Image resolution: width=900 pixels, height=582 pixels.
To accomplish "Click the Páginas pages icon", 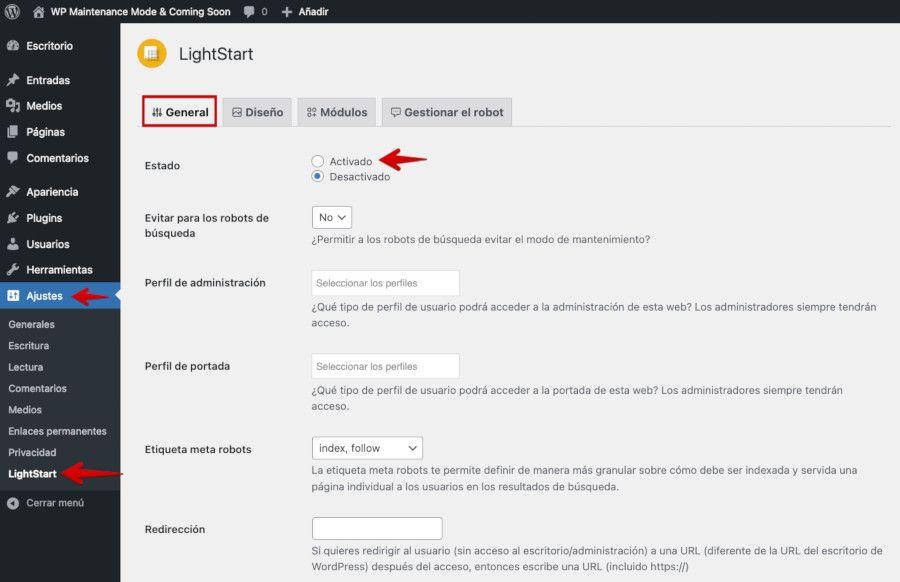I will coord(13,132).
